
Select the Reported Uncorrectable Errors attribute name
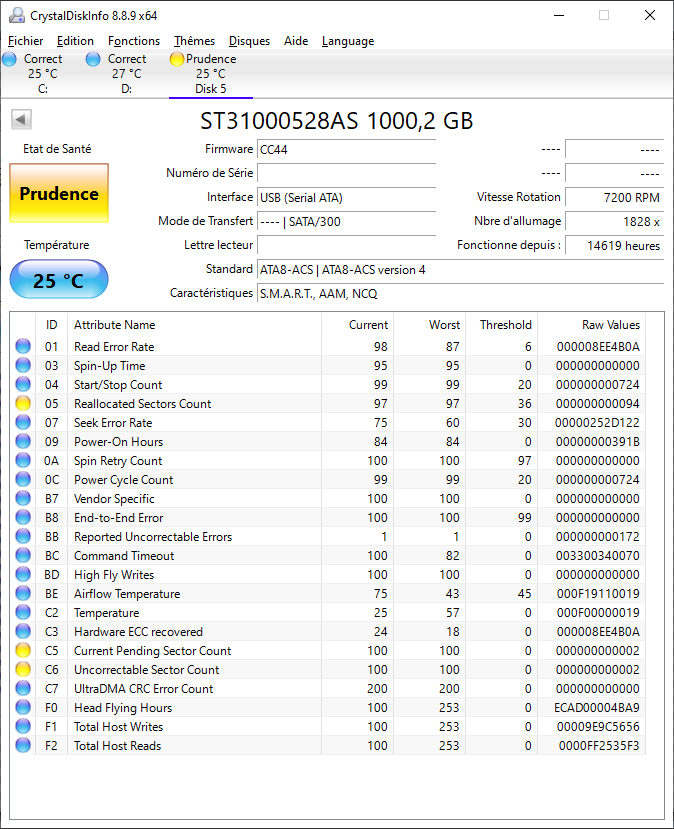153,537
